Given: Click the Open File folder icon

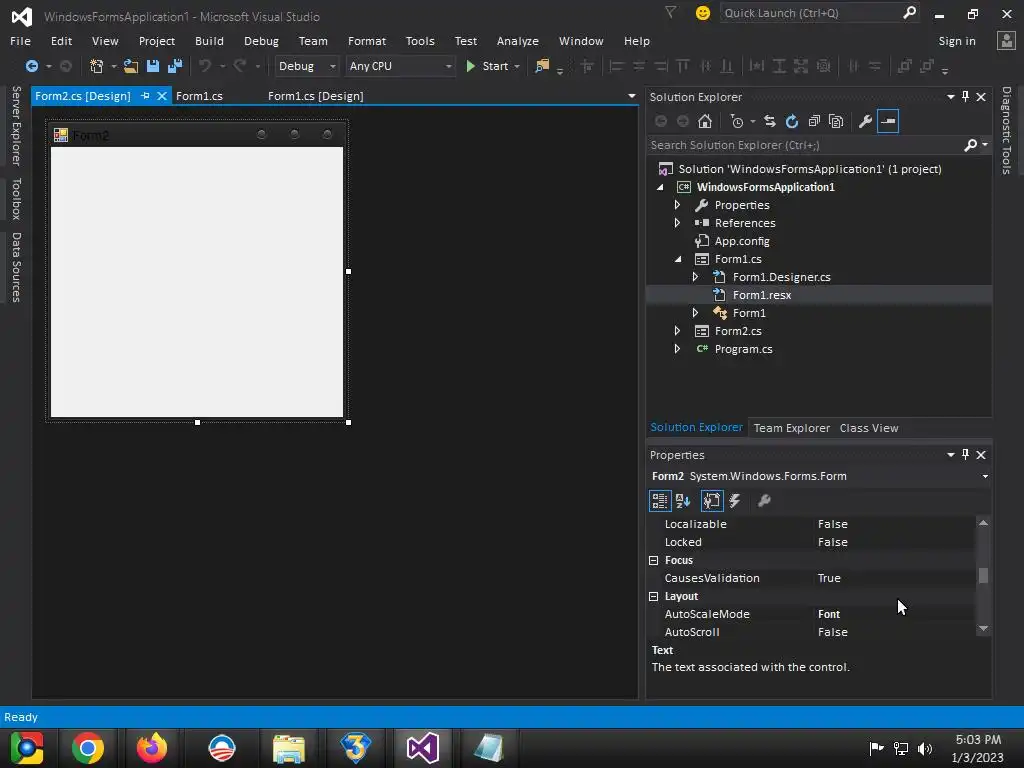Looking at the screenshot, I should [131, 66].
